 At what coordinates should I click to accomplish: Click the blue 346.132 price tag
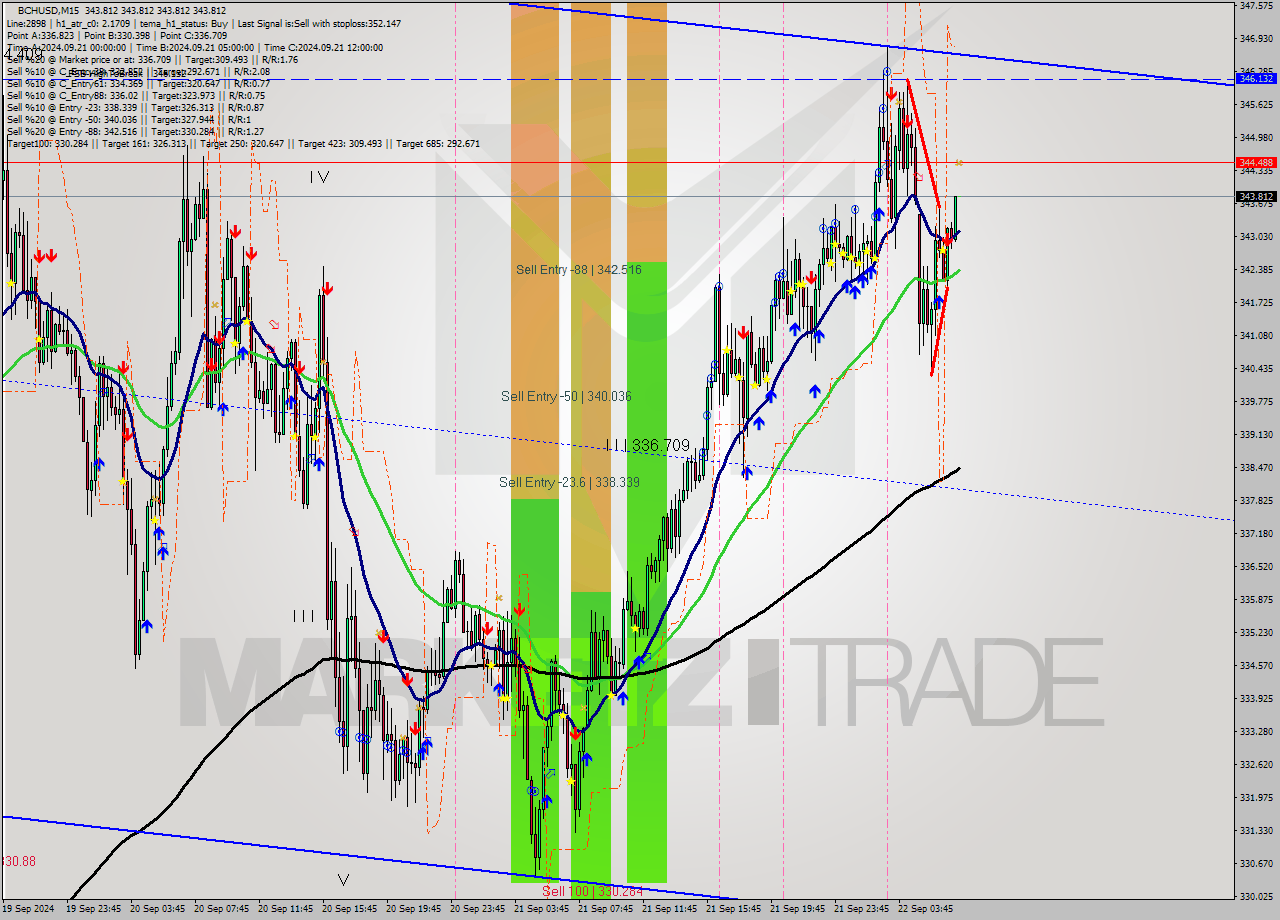click(1256, 78)
